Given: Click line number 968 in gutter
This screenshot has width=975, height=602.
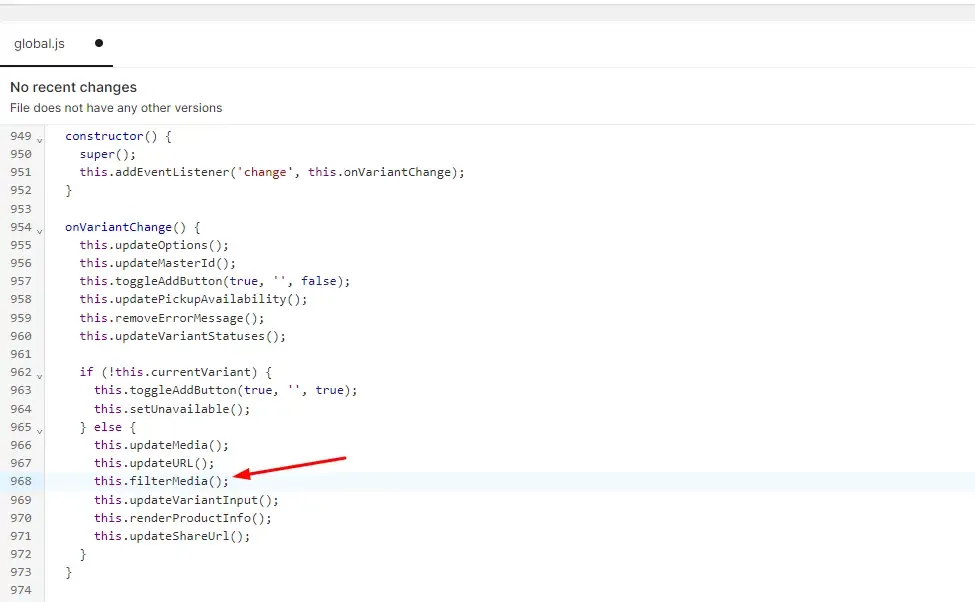Looking at the screenshot, I should click(21, 481).
